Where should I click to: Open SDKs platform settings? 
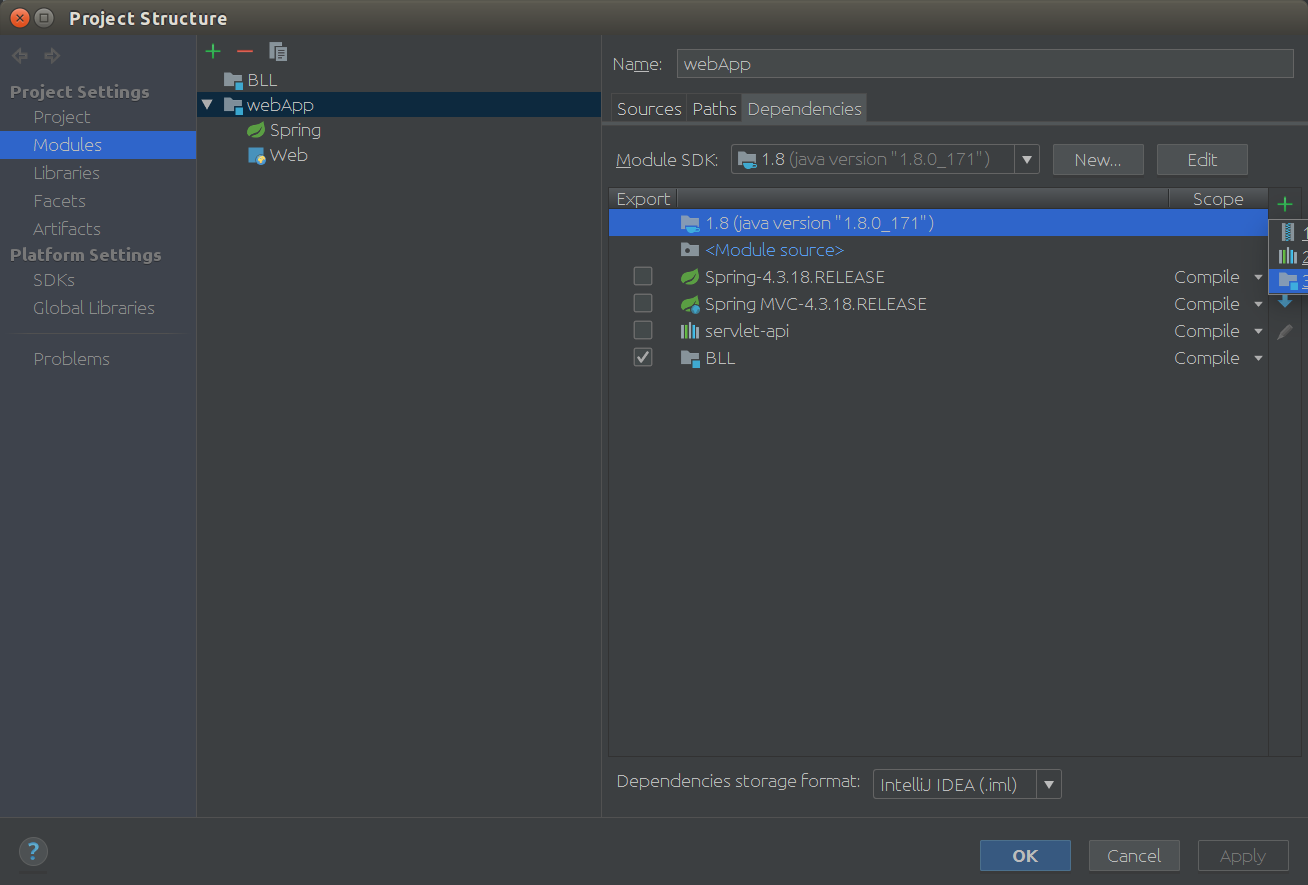click(x=54, y=280)
